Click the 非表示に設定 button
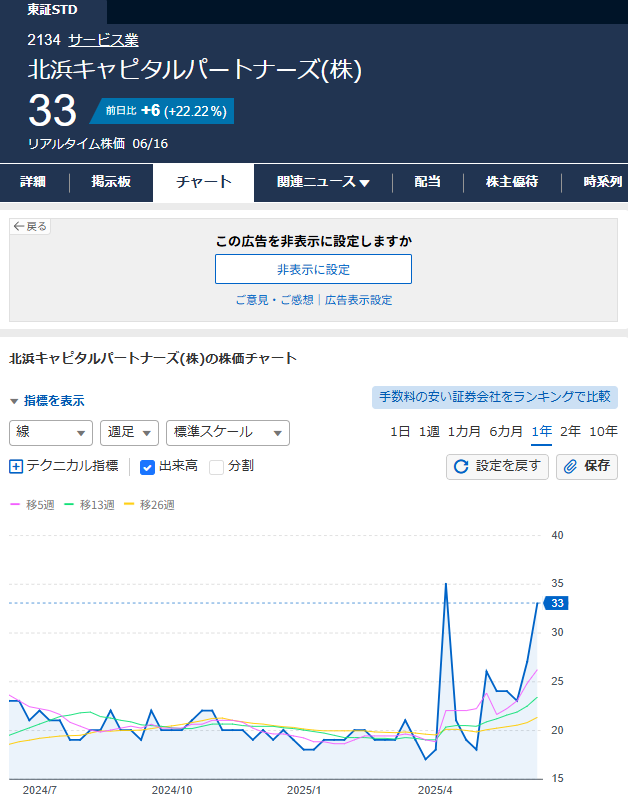 313,269
